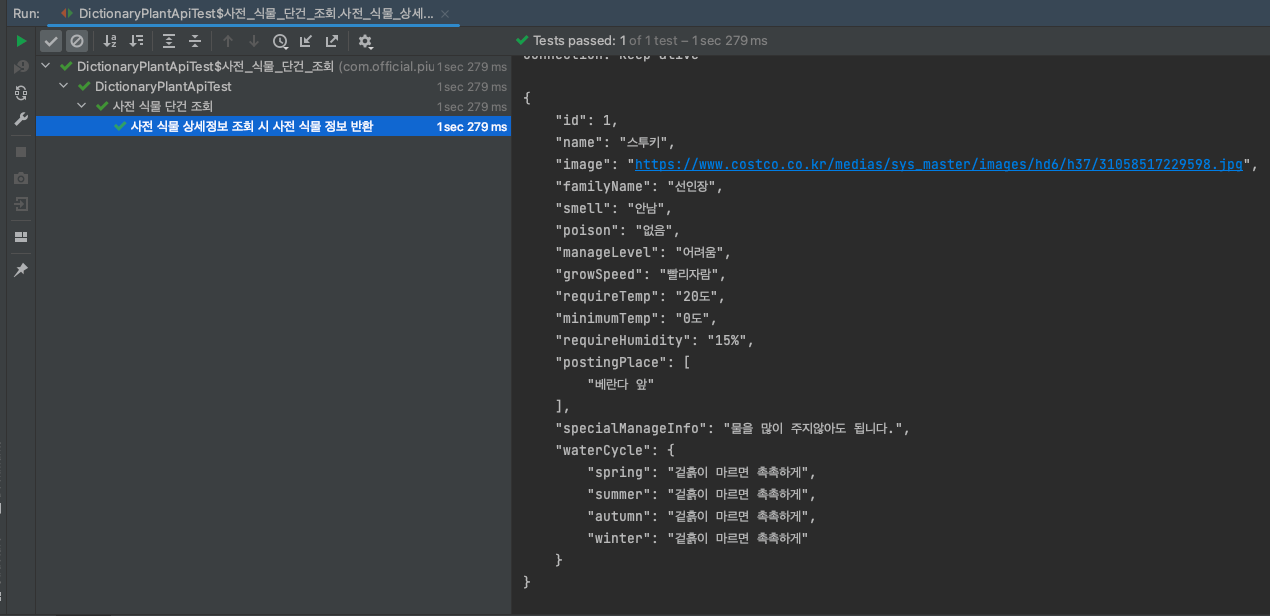
Task: Click the Export Test Results icon
Action: point(332,41)
